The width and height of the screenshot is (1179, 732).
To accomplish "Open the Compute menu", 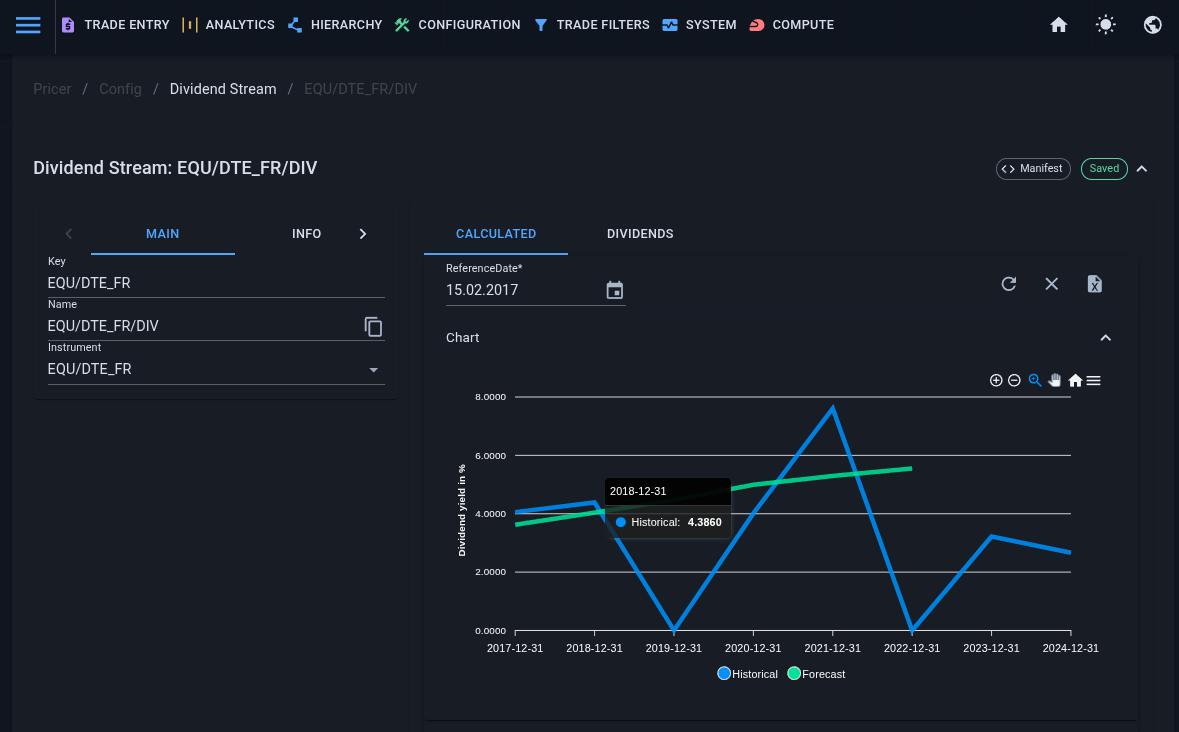I will coord(803,25).
